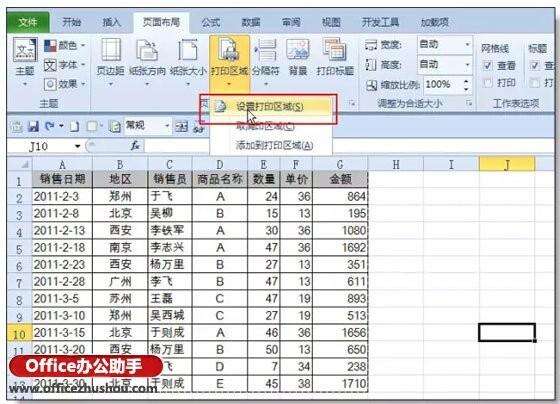The width and height of the screenshot is (560, 404).
Task: Click the 金额 header cell
Action: coord(340,179)
